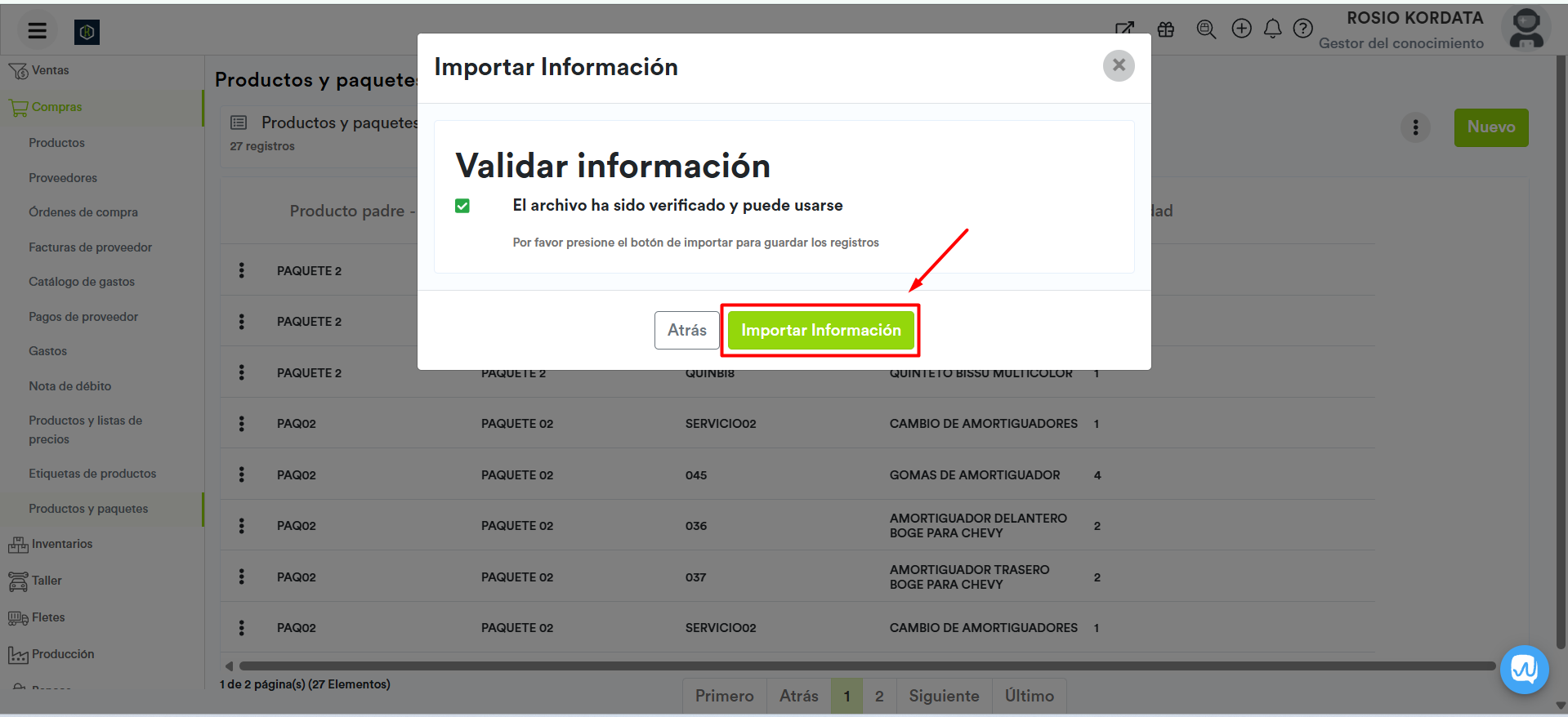Open the hamburger menu icon

[x=37, y=31]
